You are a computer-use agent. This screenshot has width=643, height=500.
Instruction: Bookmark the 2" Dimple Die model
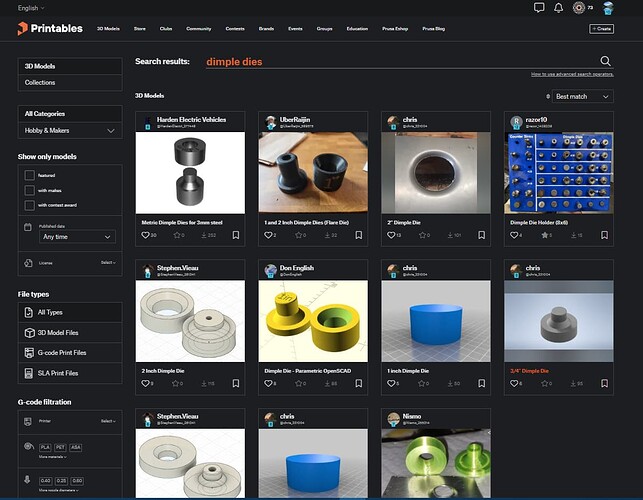coord(481,235)
